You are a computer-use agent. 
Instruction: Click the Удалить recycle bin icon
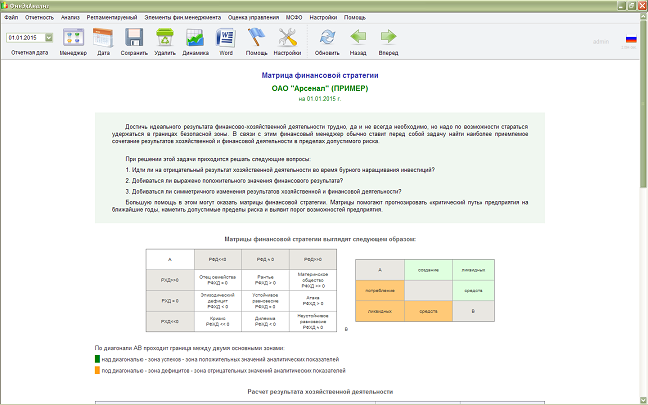pos(165,38)
